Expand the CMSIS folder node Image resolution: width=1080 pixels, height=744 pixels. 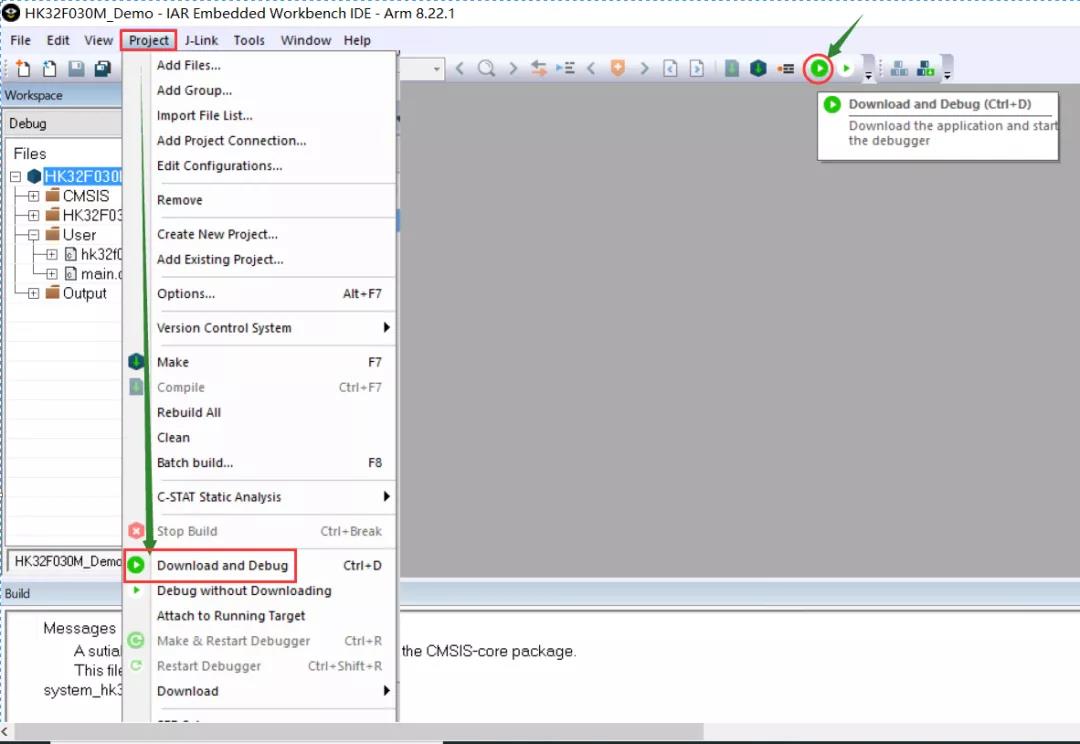(33, 196)
